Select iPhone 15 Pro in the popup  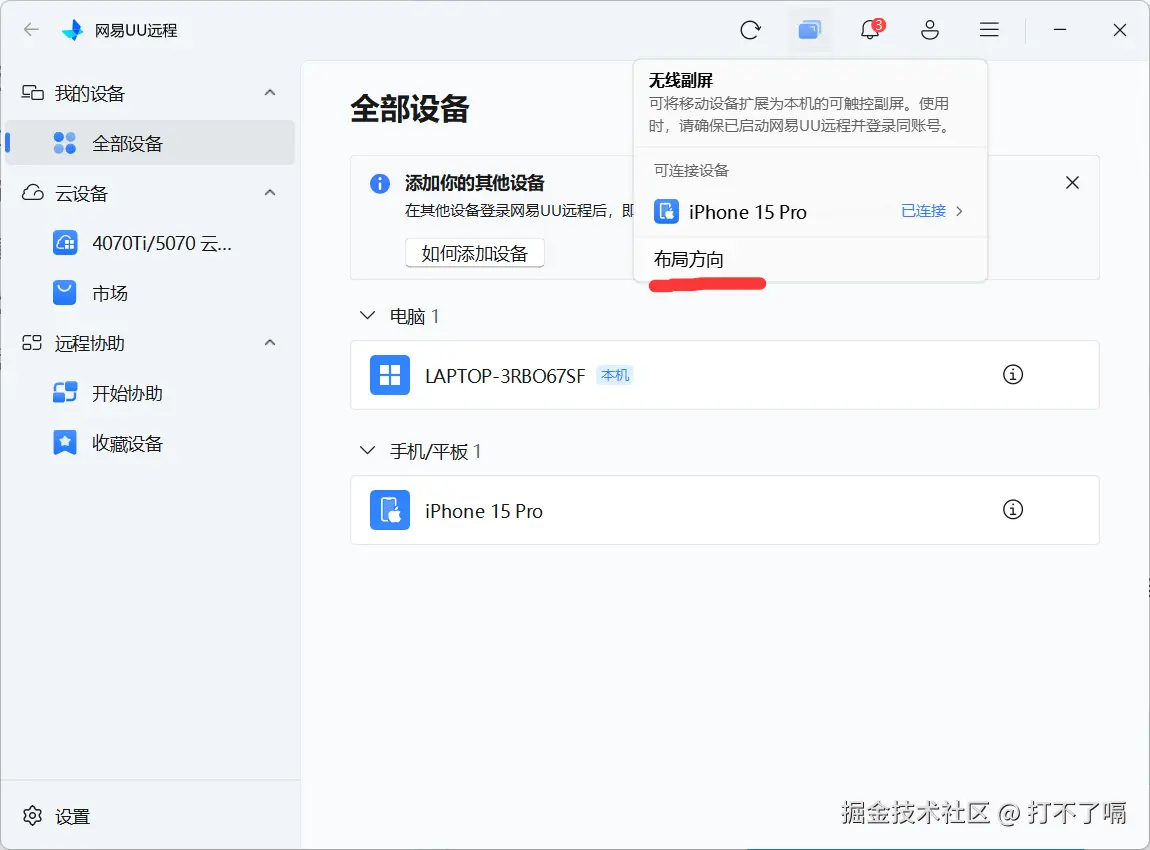coord(810,211)
